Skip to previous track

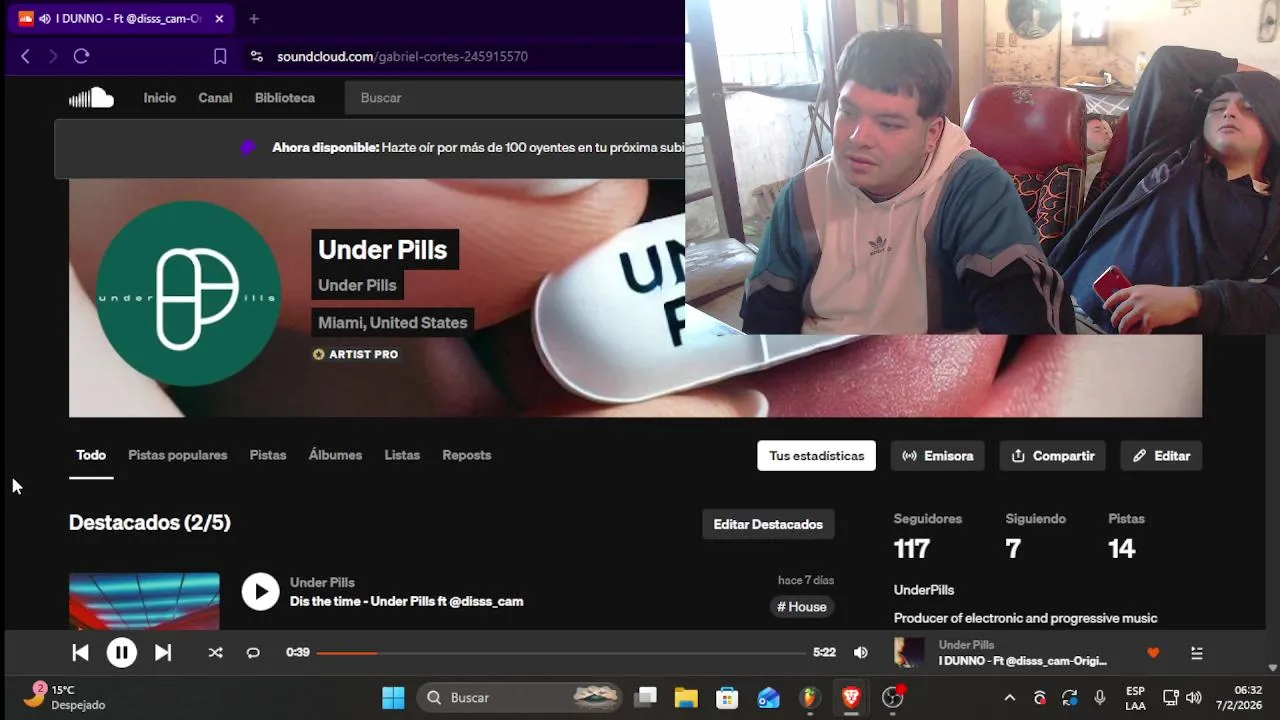tap(81, 653)
